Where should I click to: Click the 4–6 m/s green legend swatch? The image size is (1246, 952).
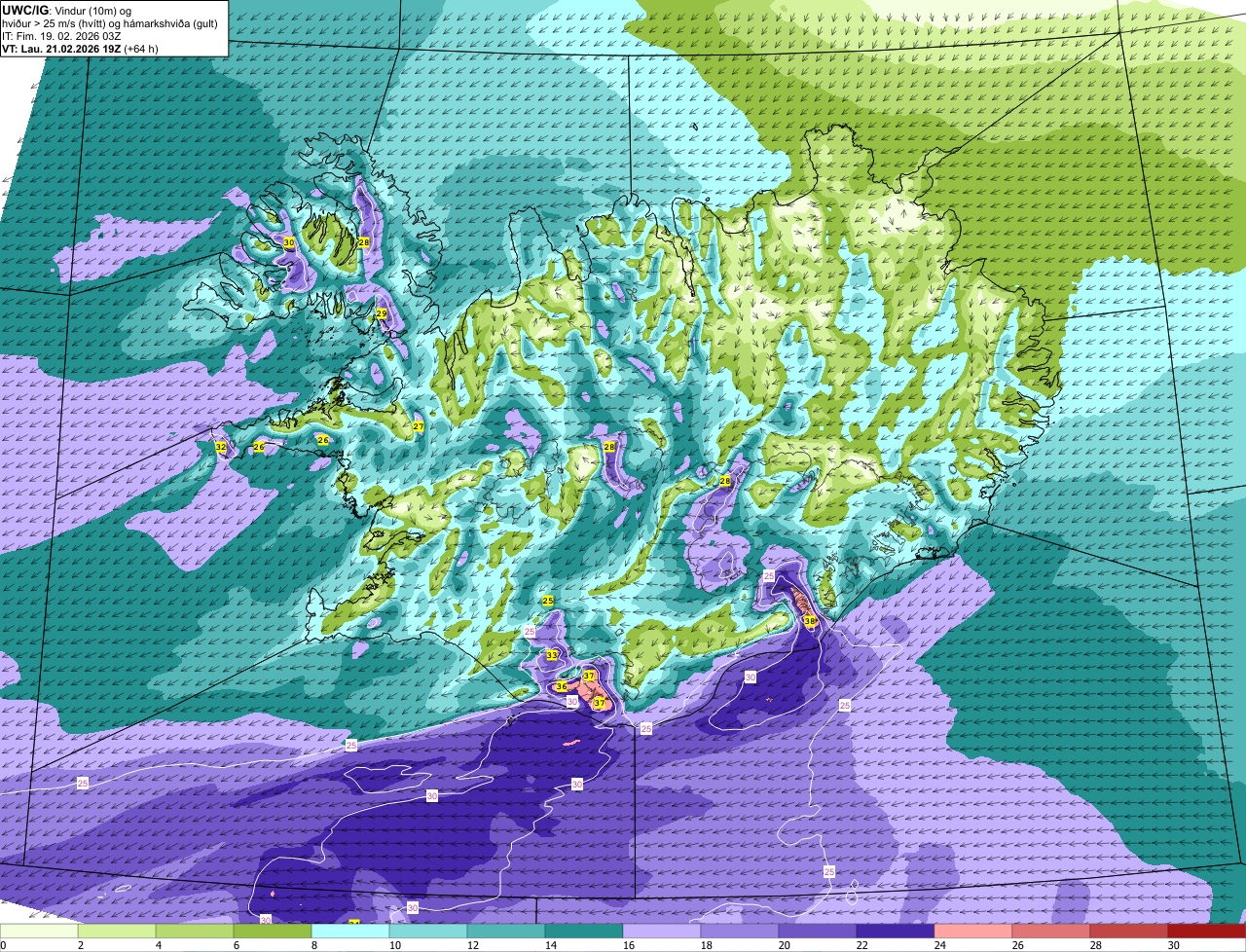195,932
